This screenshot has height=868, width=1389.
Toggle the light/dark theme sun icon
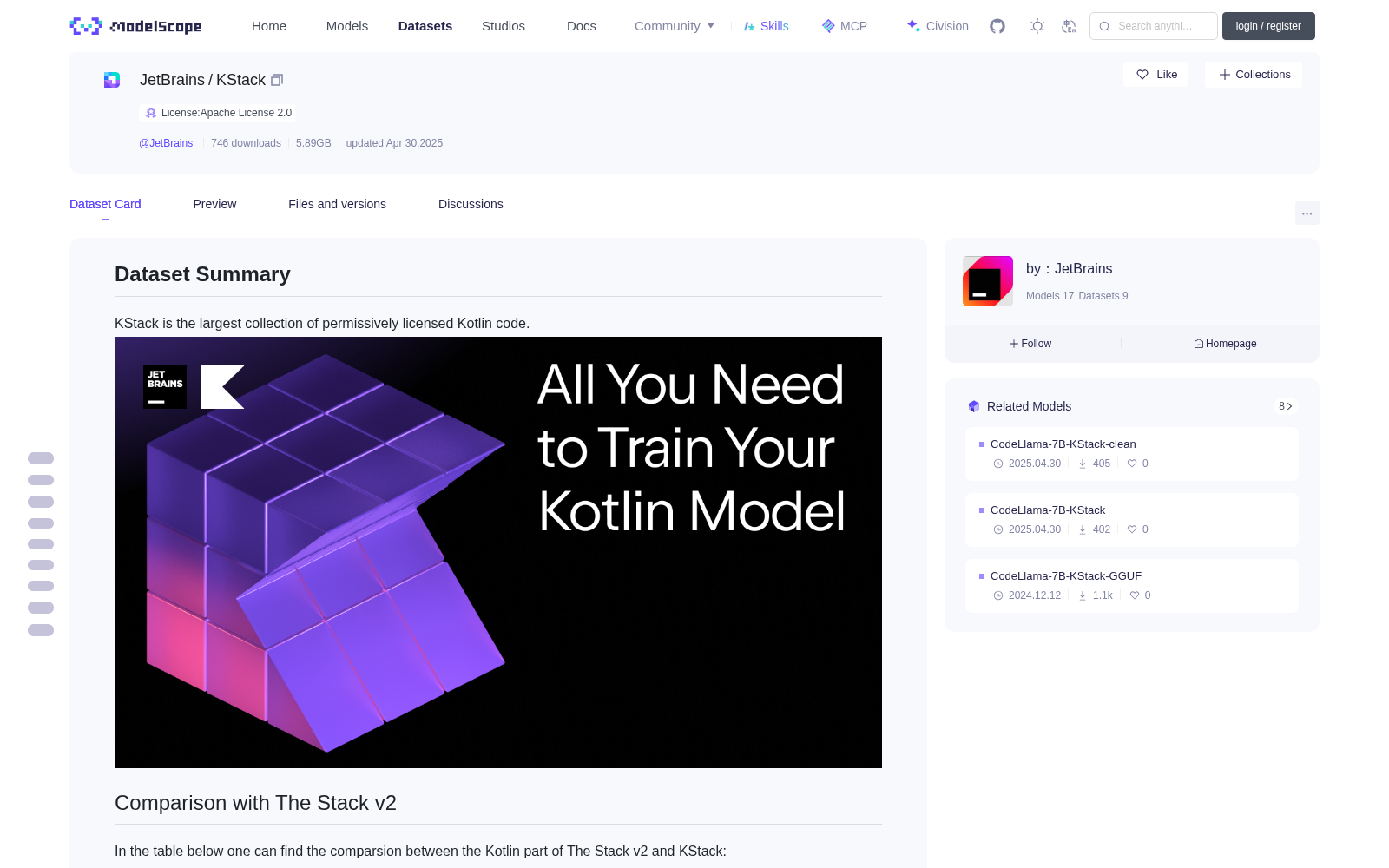click(x=1037, y=26)
